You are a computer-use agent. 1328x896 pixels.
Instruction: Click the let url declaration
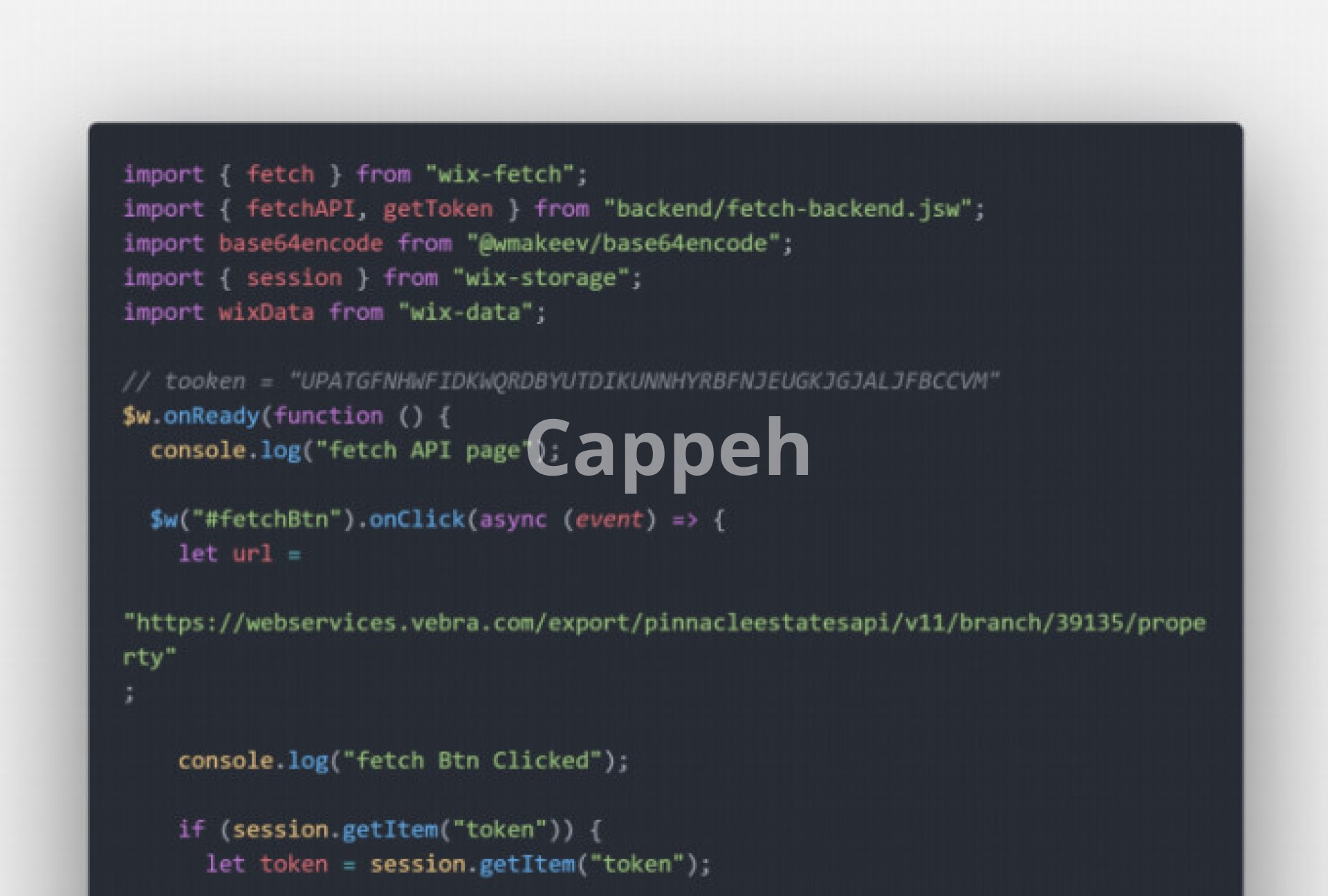pyautogui.click(x=239, y=554)
